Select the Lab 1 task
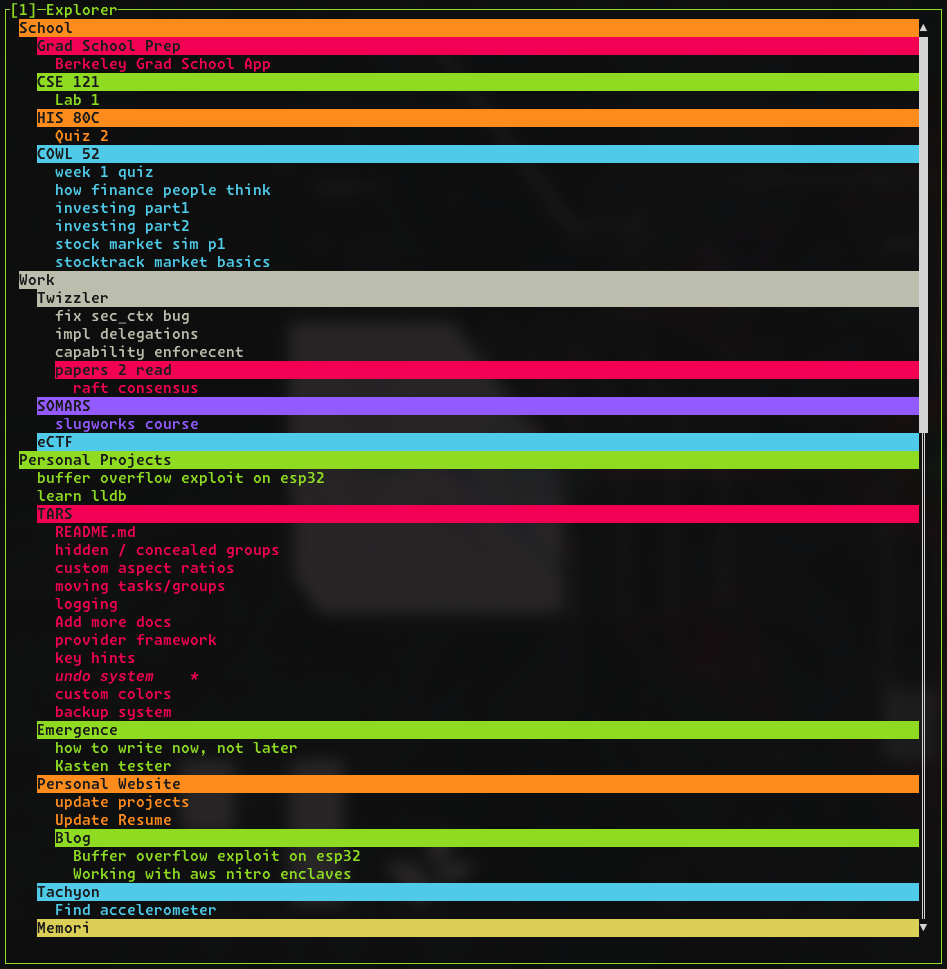 [77, 100]
